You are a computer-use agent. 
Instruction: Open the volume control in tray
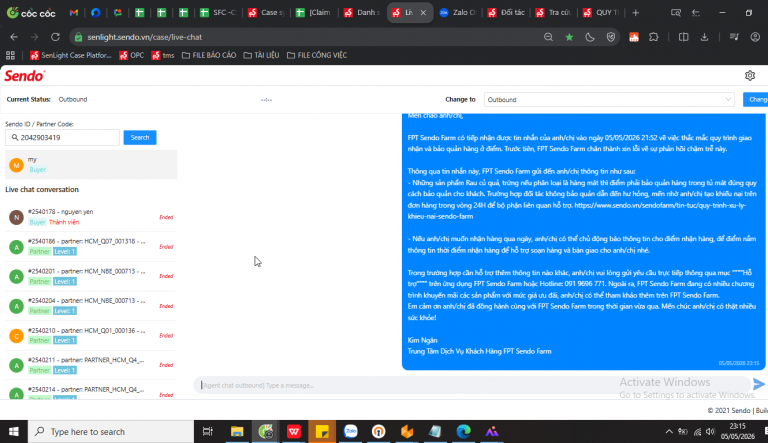711,431
